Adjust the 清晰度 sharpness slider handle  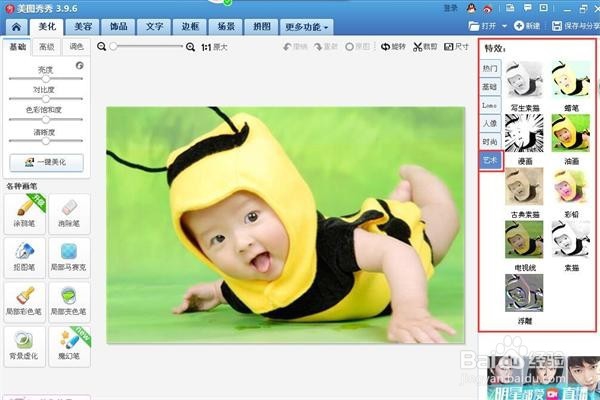coord(46,141)
